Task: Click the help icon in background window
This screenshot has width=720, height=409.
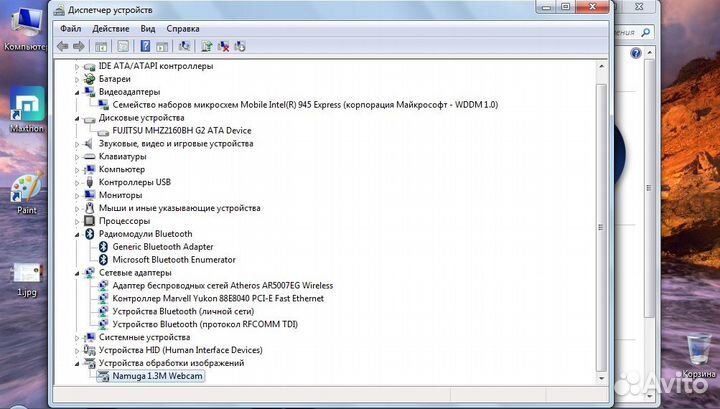Action: (x=636, y=53)
